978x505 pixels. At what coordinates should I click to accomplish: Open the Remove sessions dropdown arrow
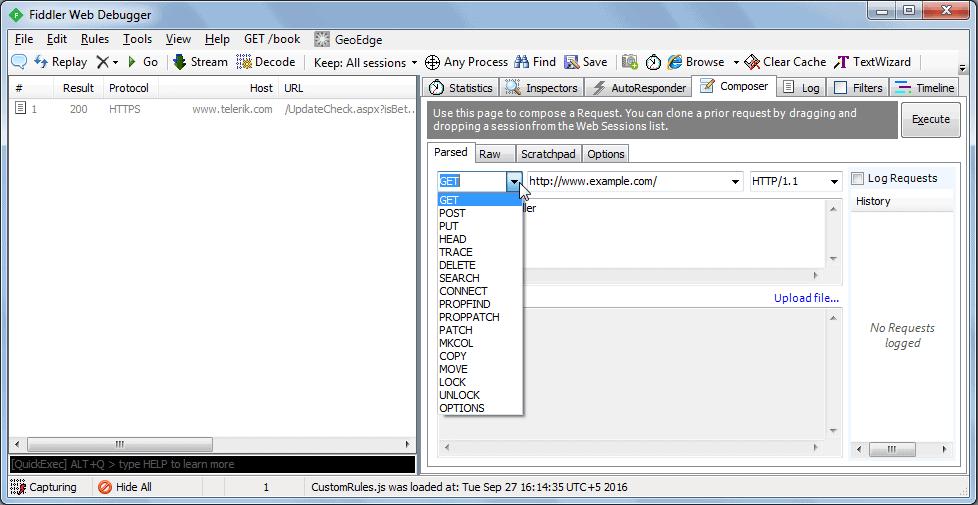[115, 62]
